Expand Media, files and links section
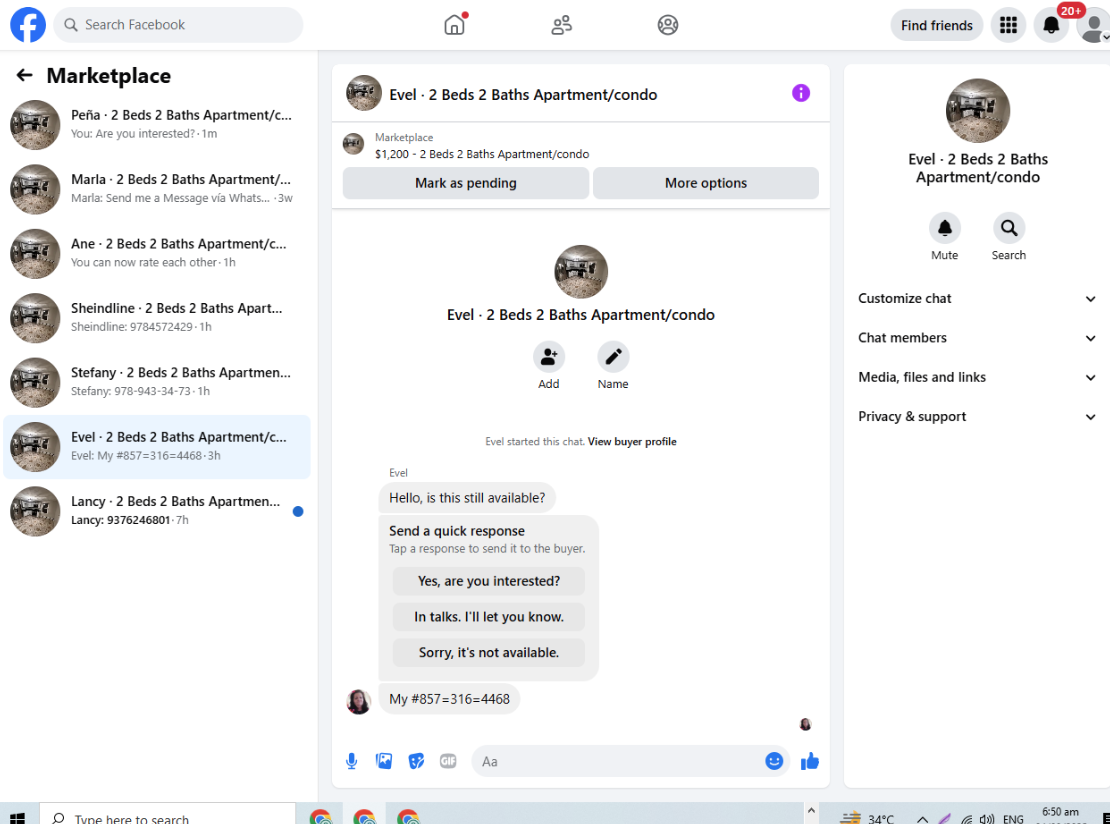1110x824 pixels. pyautogui.click(x=978, y=377)
